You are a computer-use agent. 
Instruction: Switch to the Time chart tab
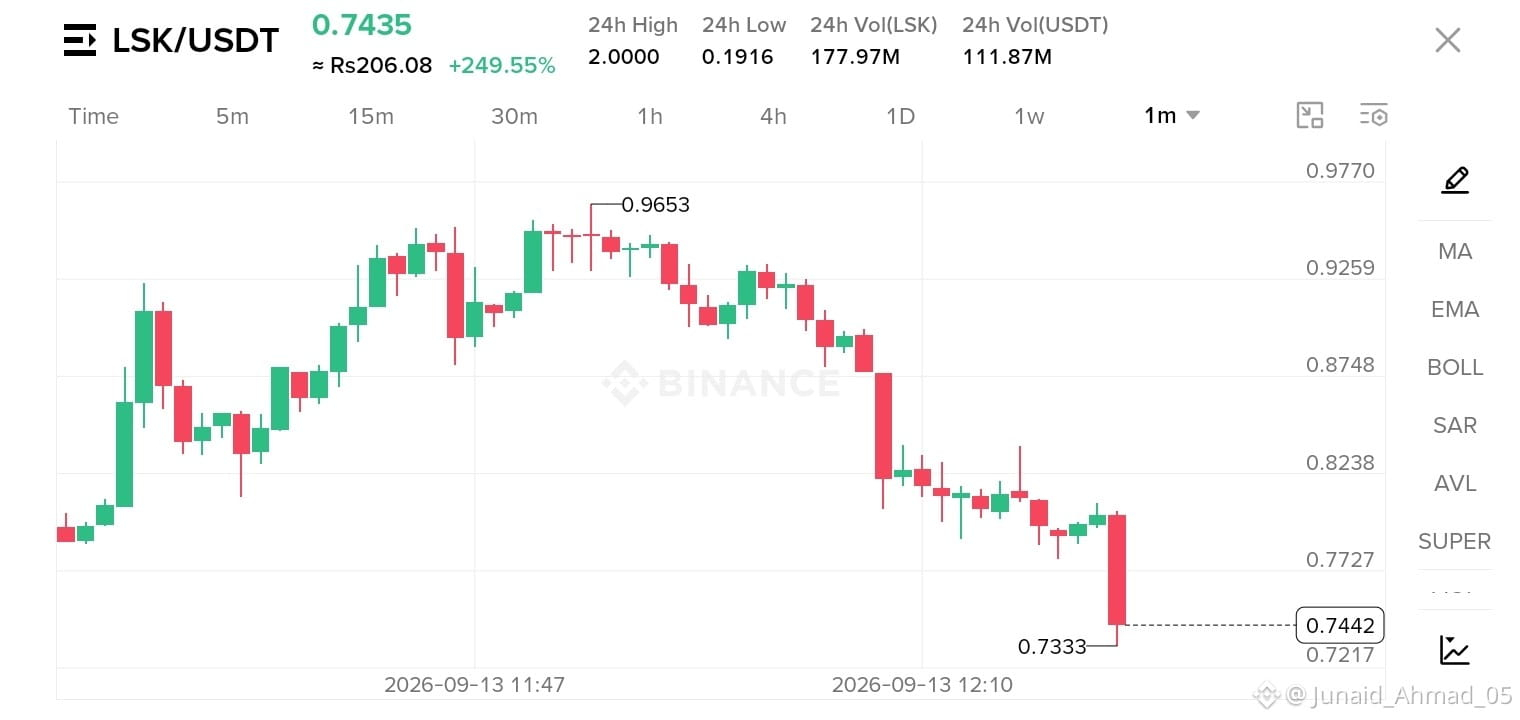[93, 116]
